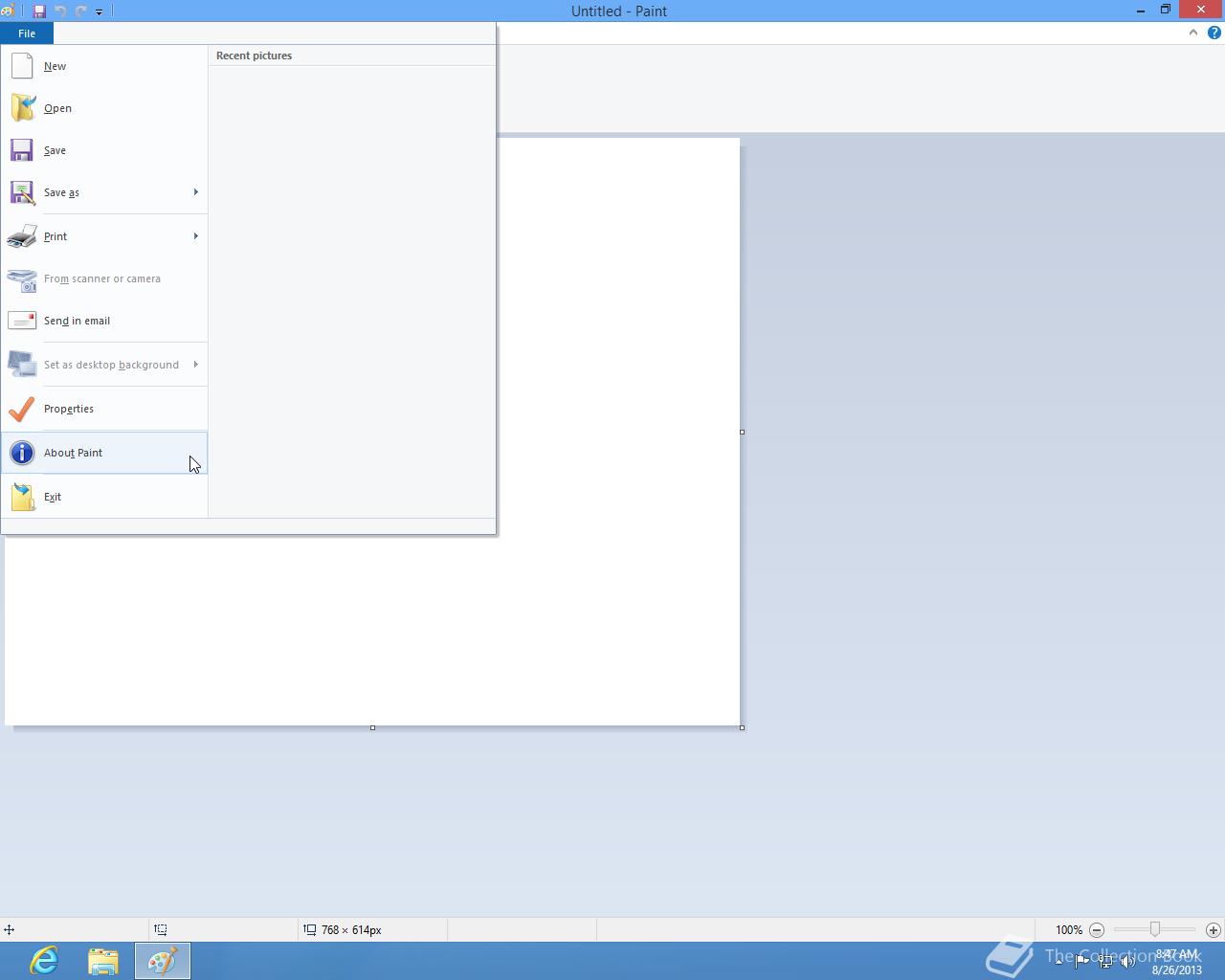
Task: Zoom in with the plus button
Action: 1213,929
